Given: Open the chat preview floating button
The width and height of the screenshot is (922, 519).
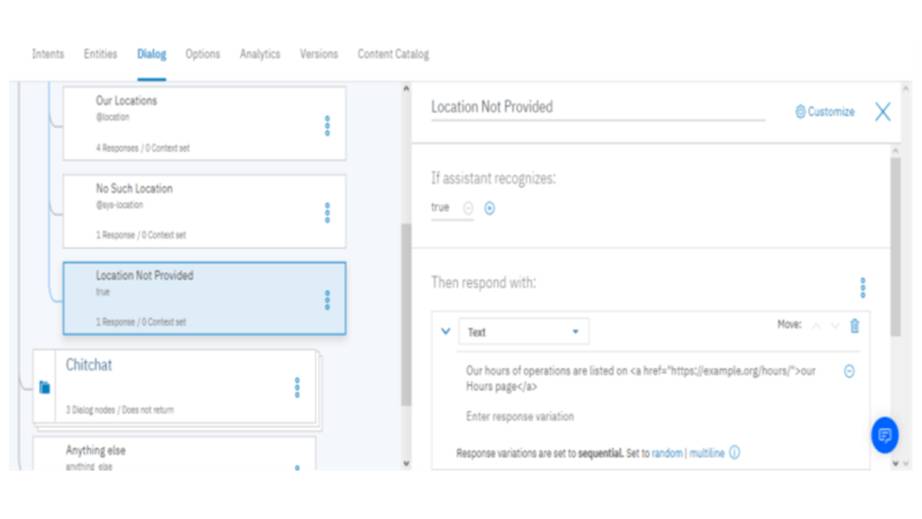Looking at the screenshot, I should 884,435.
